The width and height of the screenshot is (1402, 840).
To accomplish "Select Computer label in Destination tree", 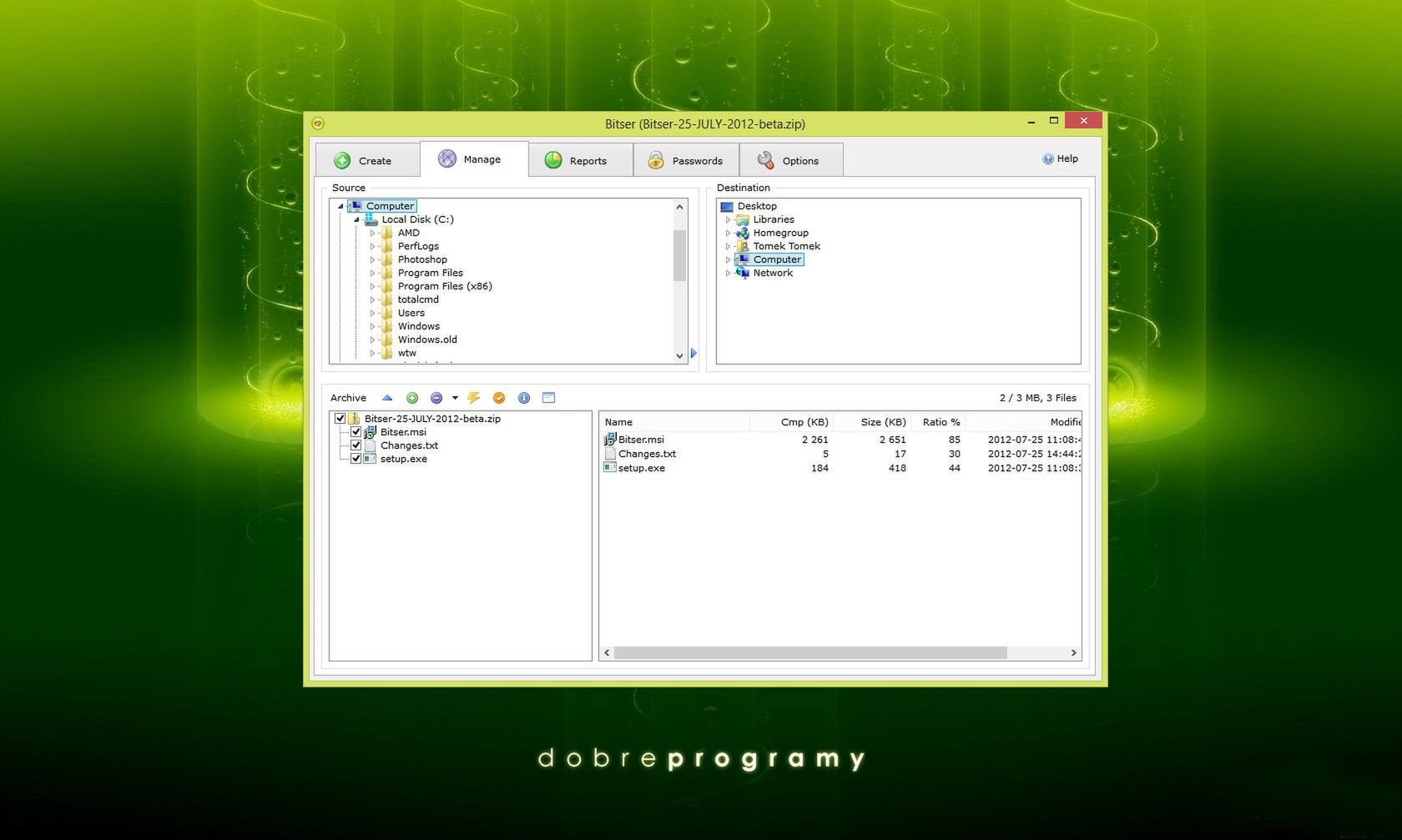I will pos(777,259).
